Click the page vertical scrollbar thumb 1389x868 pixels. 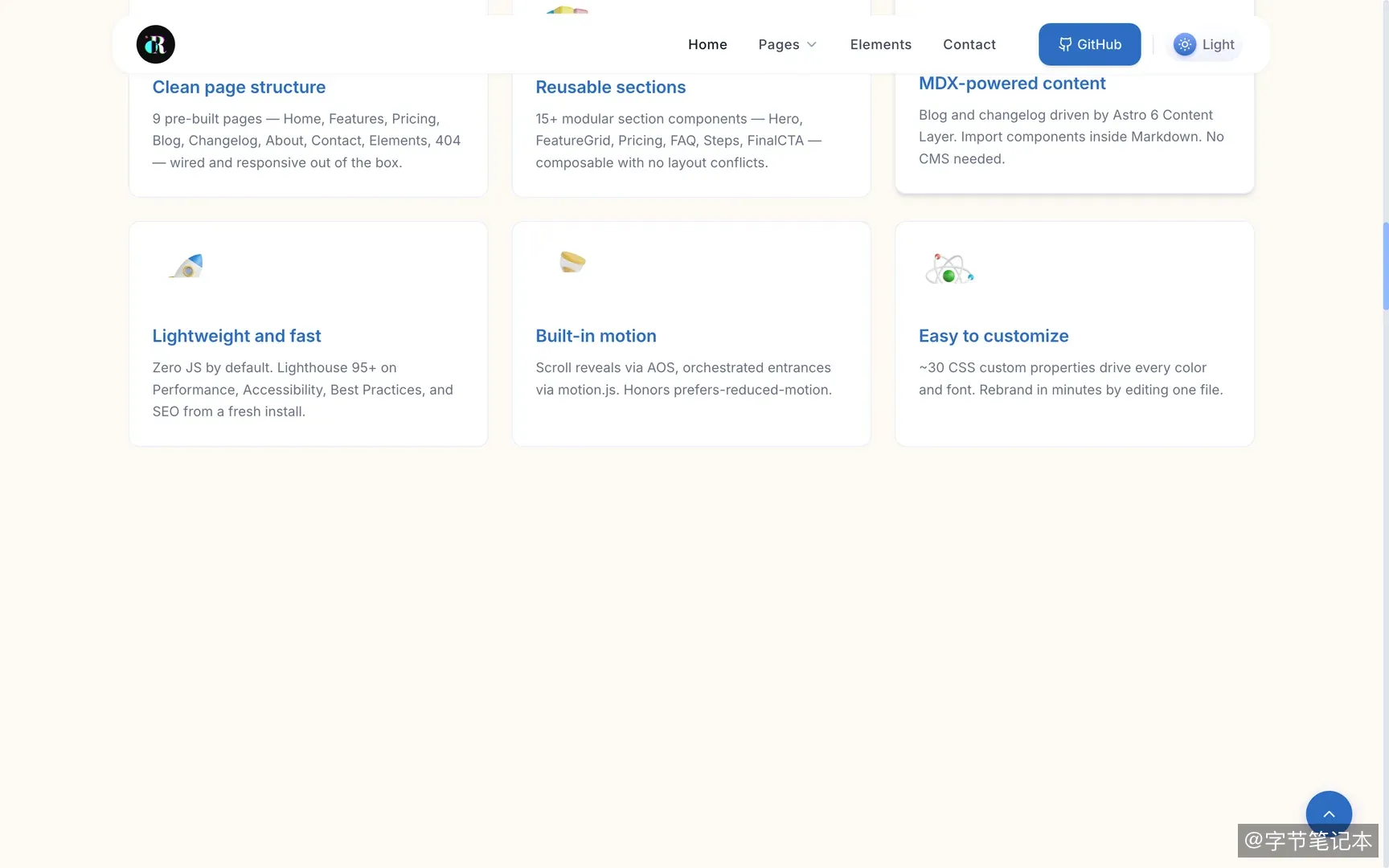(1385, 266)
